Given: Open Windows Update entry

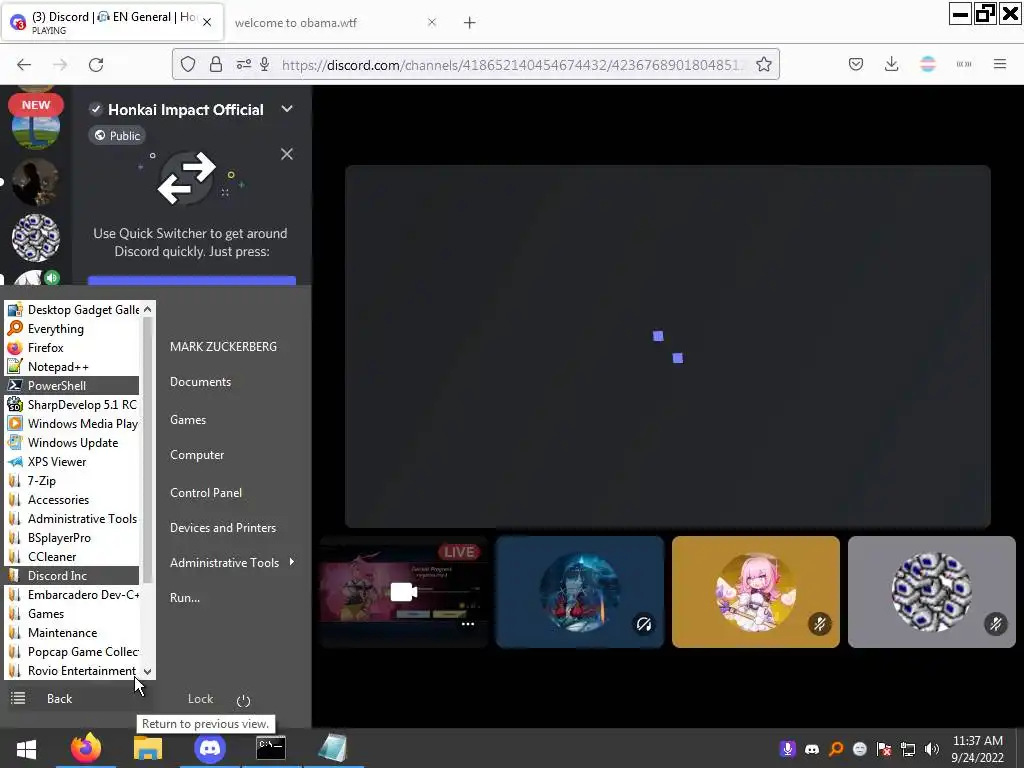Looking at the screenshot, I should (72, 442).
